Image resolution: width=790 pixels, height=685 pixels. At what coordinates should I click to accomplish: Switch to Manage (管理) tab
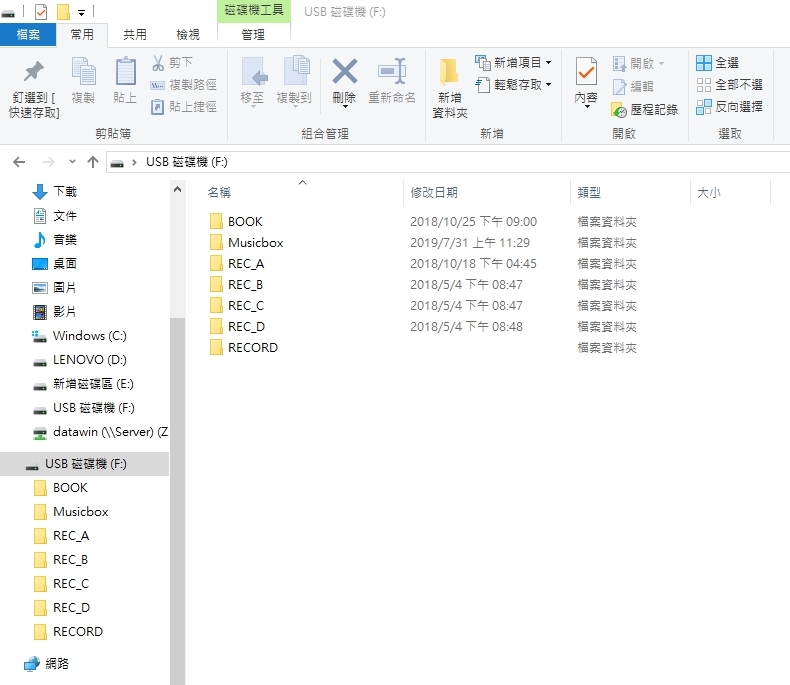253,35
